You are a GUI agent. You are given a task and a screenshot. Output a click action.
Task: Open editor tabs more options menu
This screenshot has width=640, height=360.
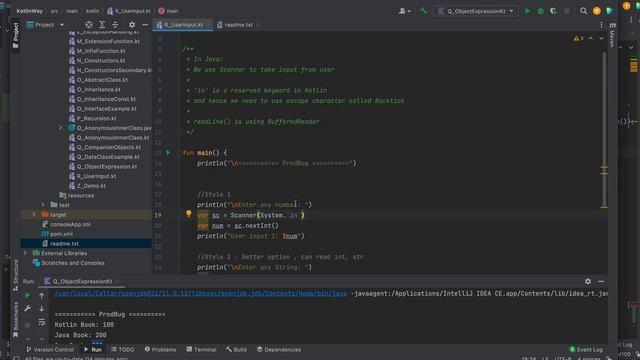pos(601,25)
